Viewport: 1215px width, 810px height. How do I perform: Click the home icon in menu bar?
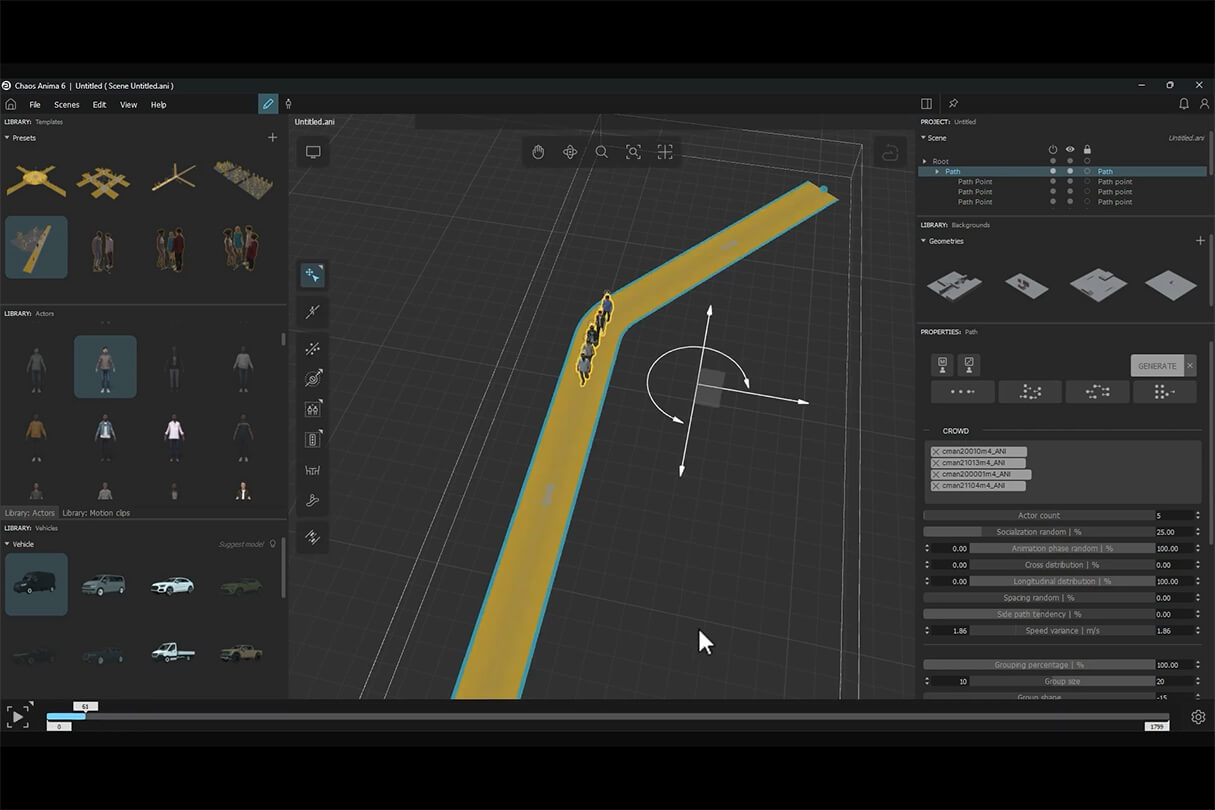click(11, 104)
